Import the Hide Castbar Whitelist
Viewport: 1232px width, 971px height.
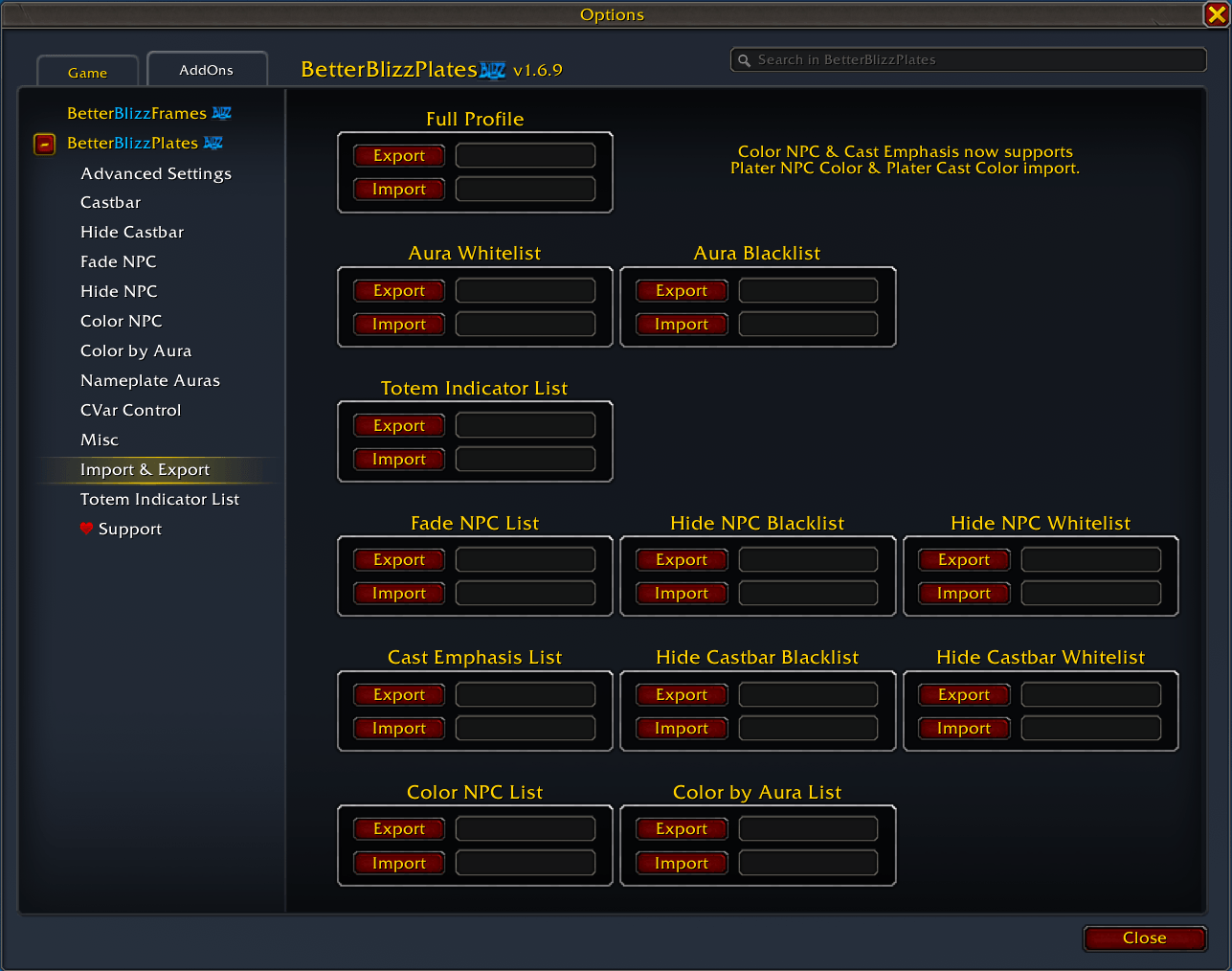[x=964, y=729]
